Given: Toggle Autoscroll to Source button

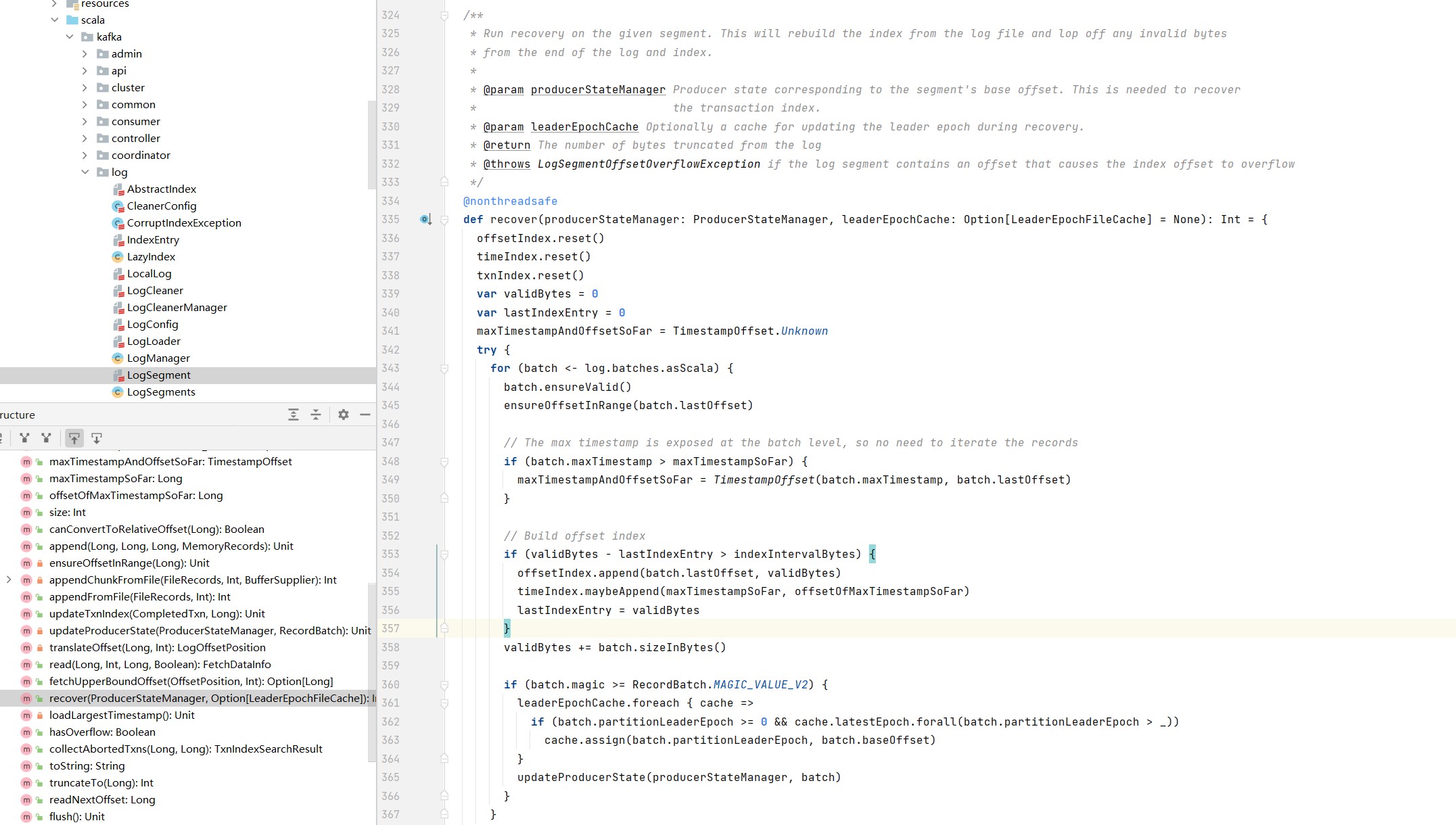Looking at the screenshot, I should click(74, 438).
